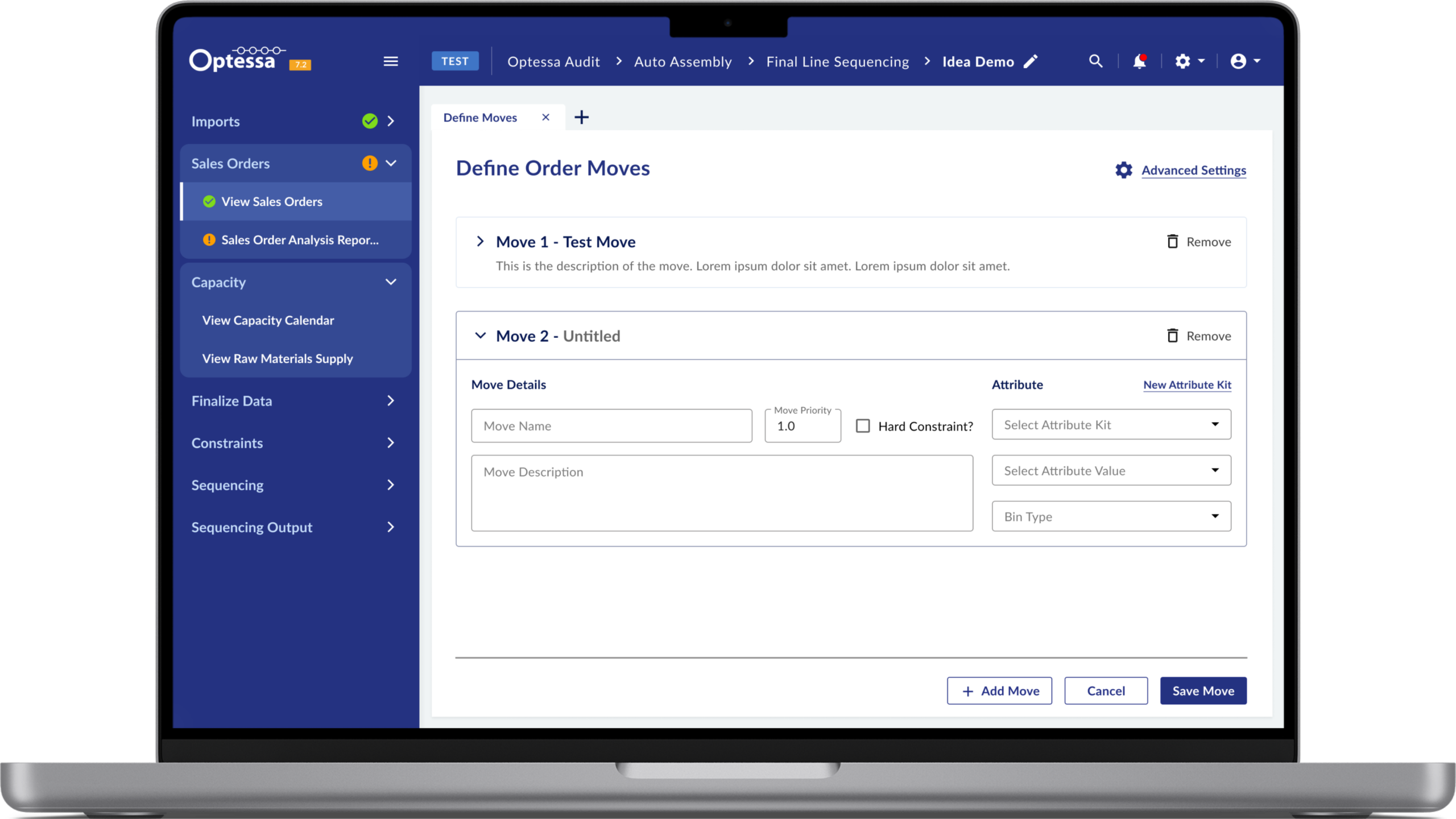Open the New Attribute Kit link
Viewport: 1456px width, 819px height.
pyautogui.click(x=1187, y=385)
